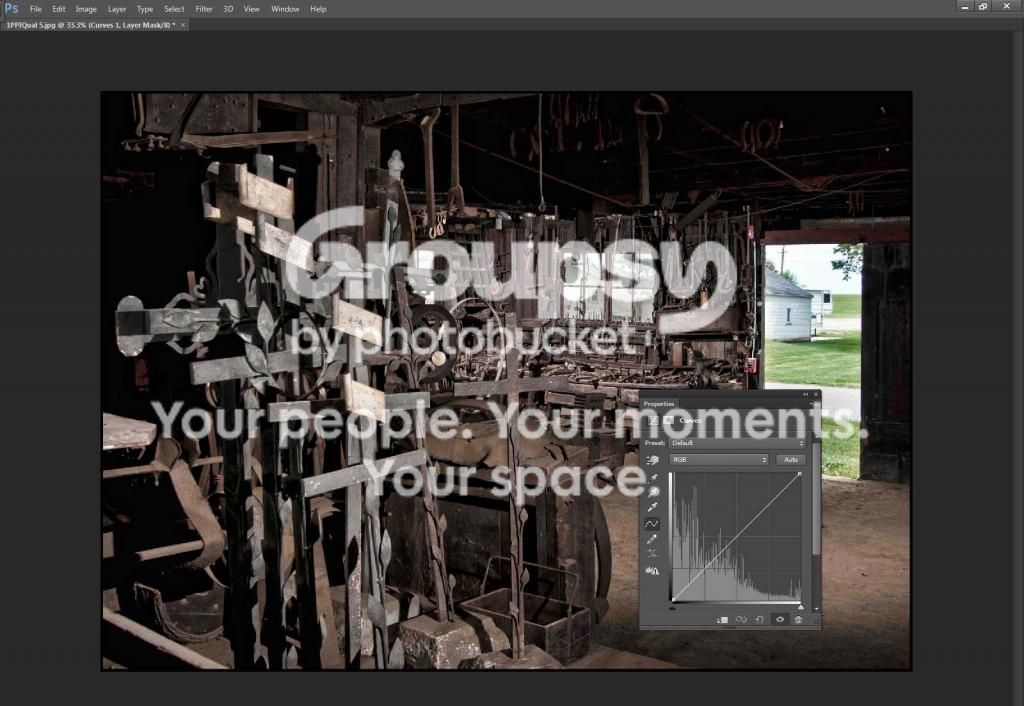Click the Photoshop Ps logo icon

[11, 8]
